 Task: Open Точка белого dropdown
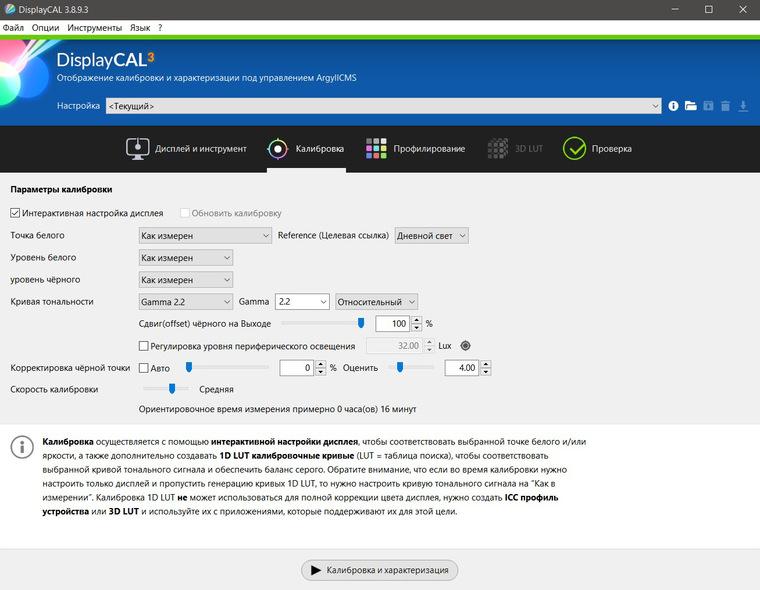pyautogui.click(x=205, y=236)
